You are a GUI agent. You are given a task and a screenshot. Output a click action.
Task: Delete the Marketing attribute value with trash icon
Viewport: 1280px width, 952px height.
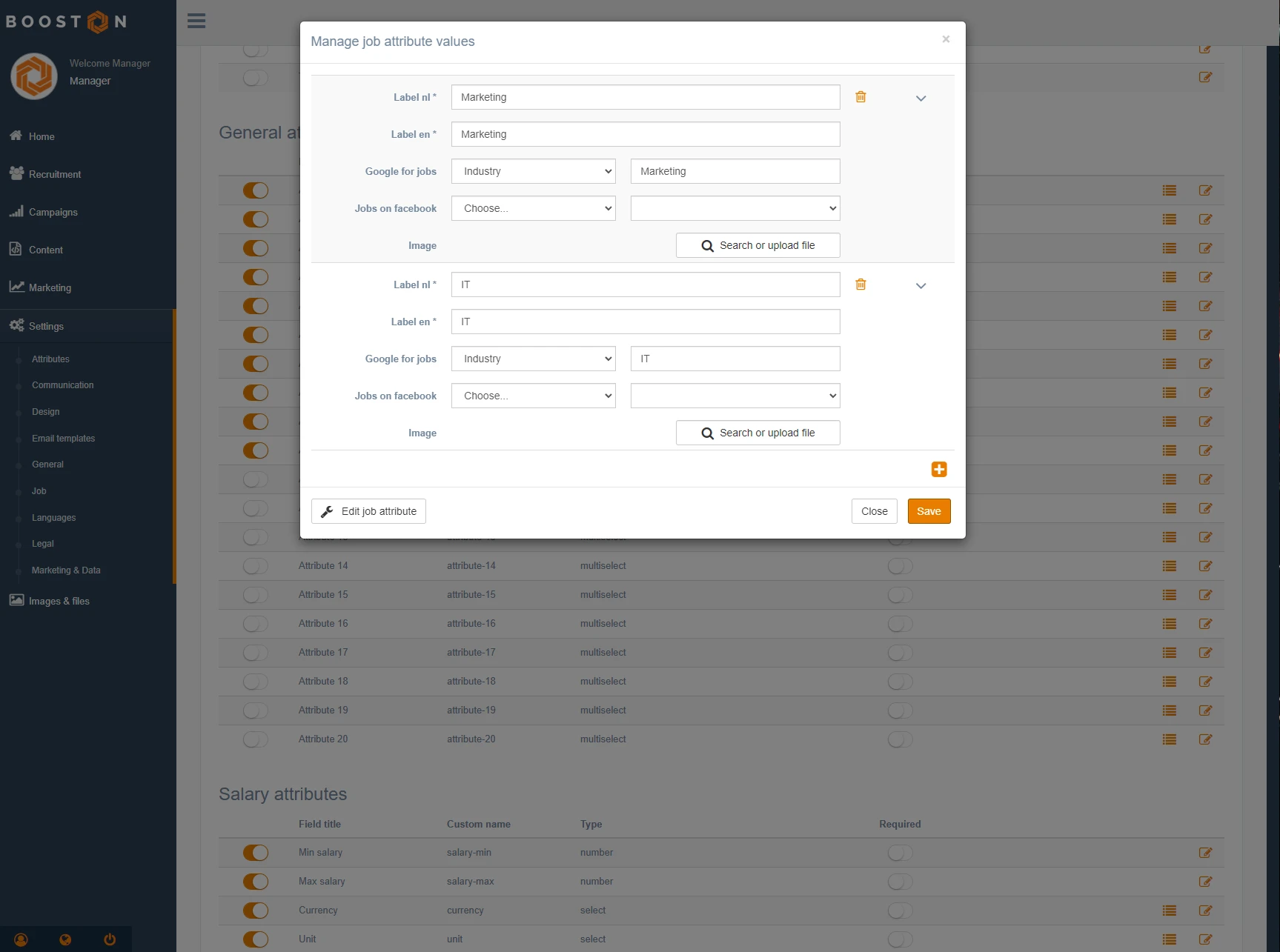tap(860, 97)
